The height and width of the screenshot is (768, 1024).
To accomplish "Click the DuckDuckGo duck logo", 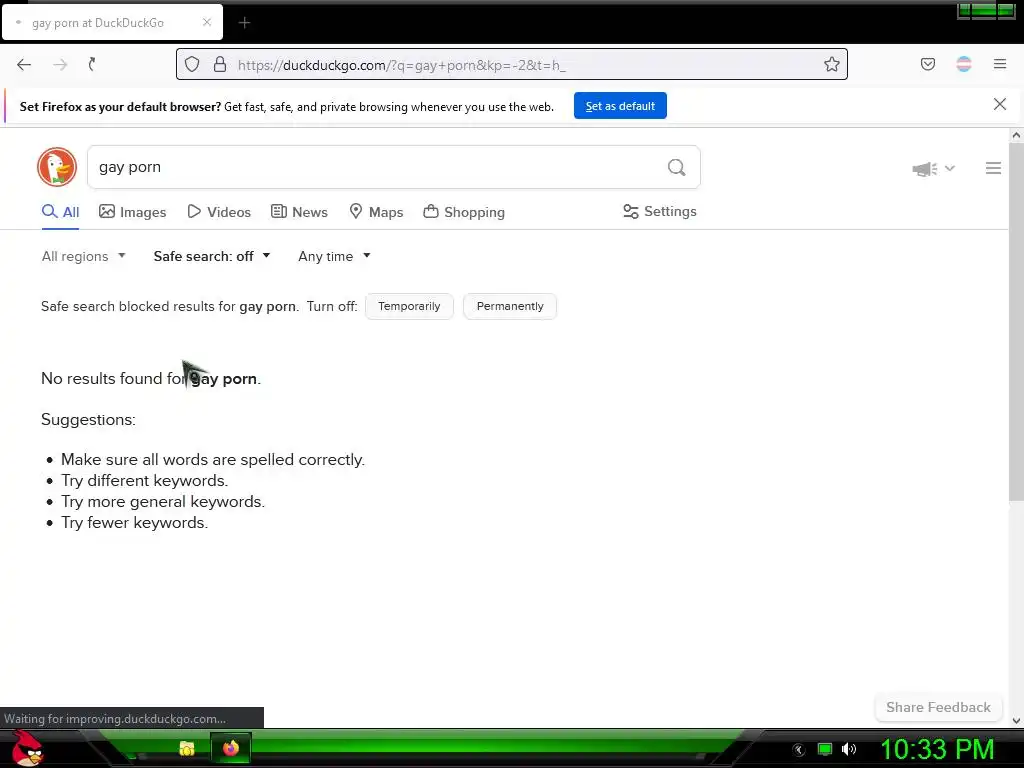I will pyautogui.click(x=57, y=167).
